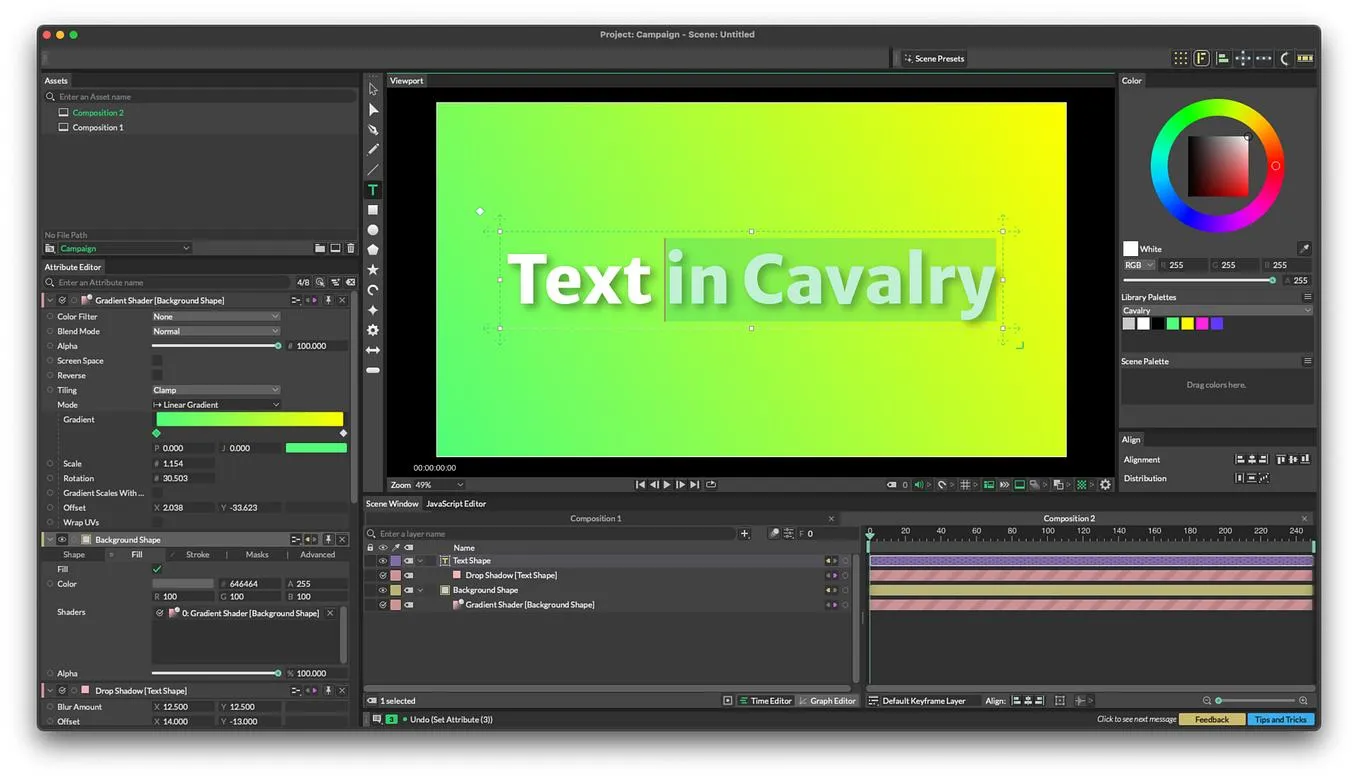
Task: Open the Blend Mode dropdown
Action: (215, 331)
